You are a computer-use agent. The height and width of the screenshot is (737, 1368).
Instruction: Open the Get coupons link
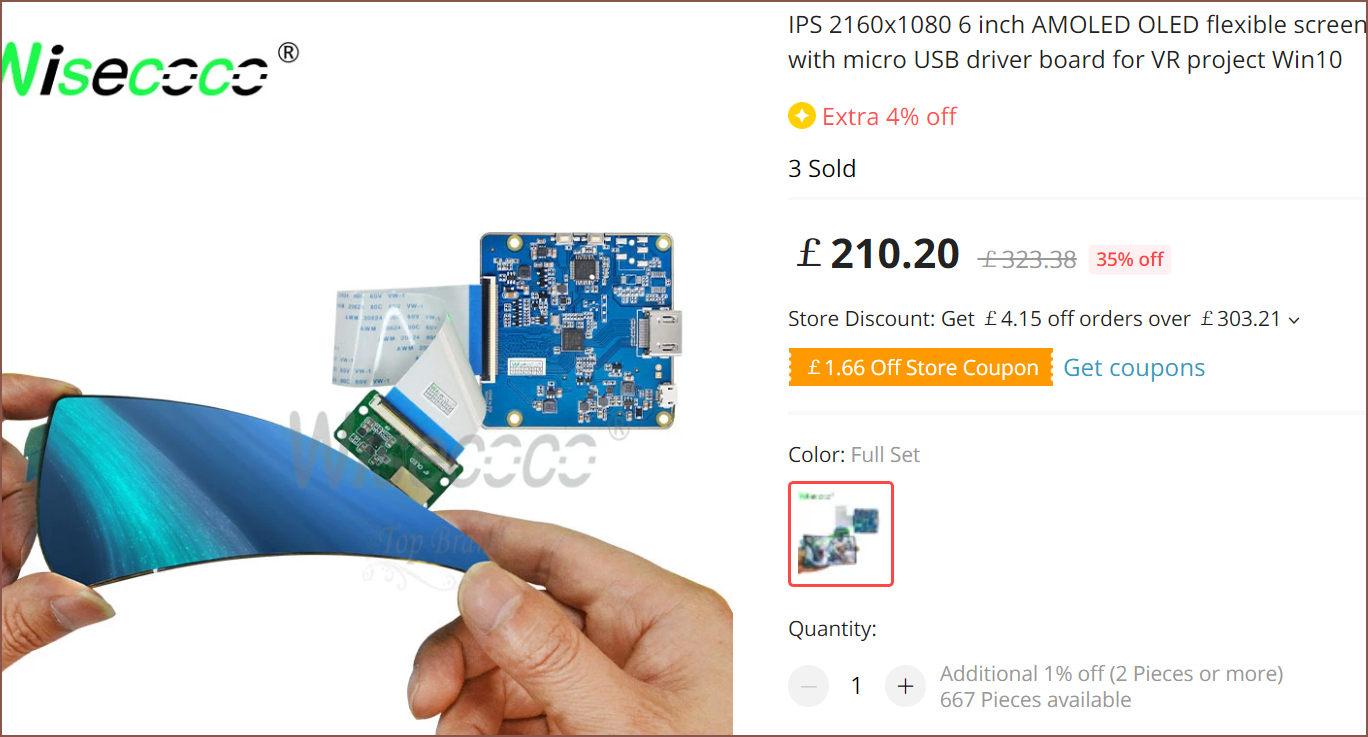(x=1134, y=367)
